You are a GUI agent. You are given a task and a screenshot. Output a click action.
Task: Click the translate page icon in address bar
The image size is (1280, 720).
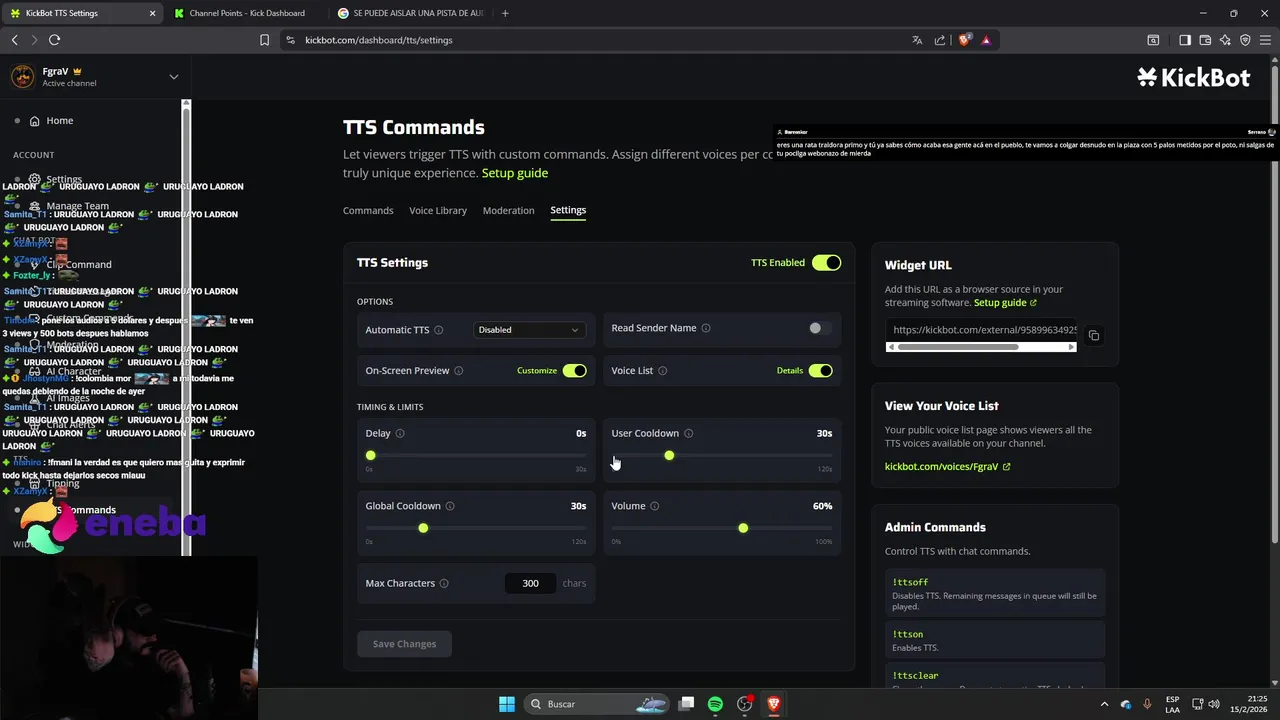[917, 40]
